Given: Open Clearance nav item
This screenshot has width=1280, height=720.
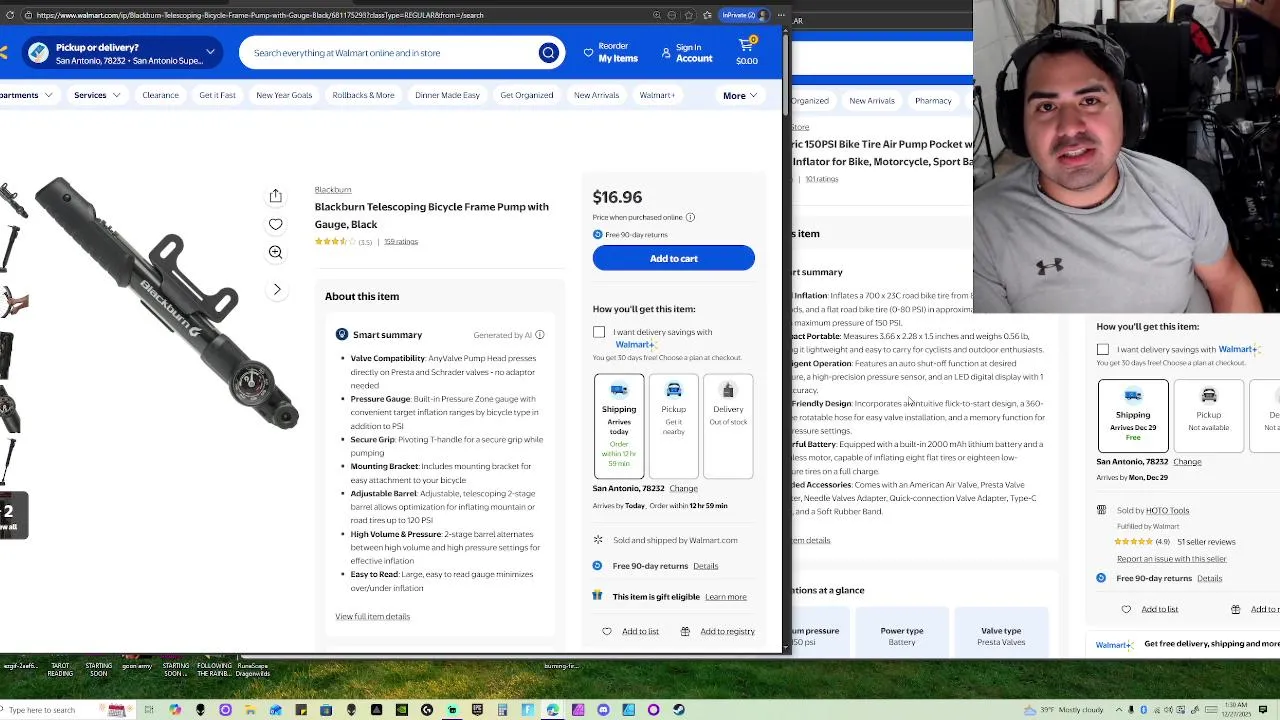Looking at the screenshot, I should click(160, 95).
